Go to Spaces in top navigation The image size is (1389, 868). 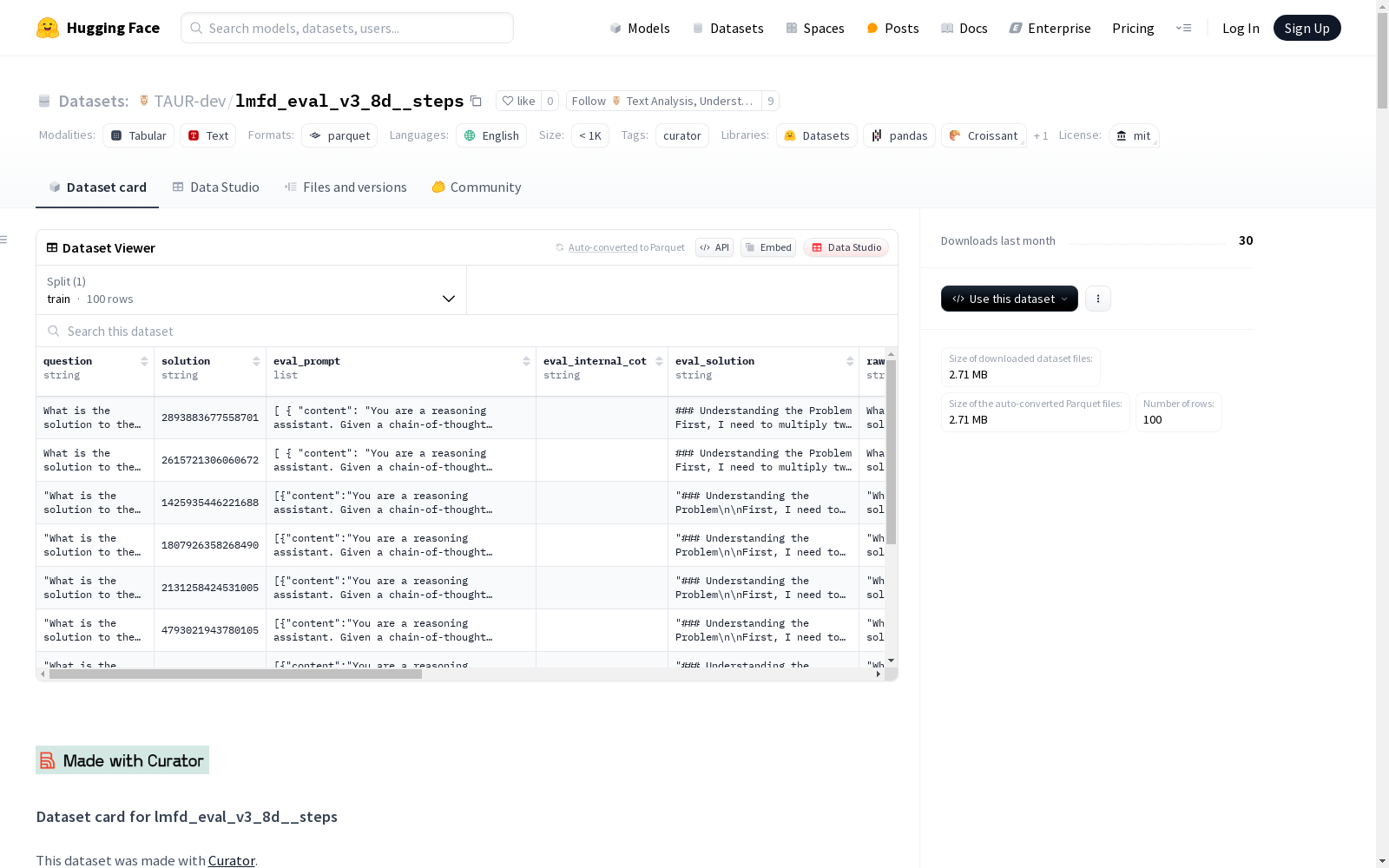(x=815, y=28)
